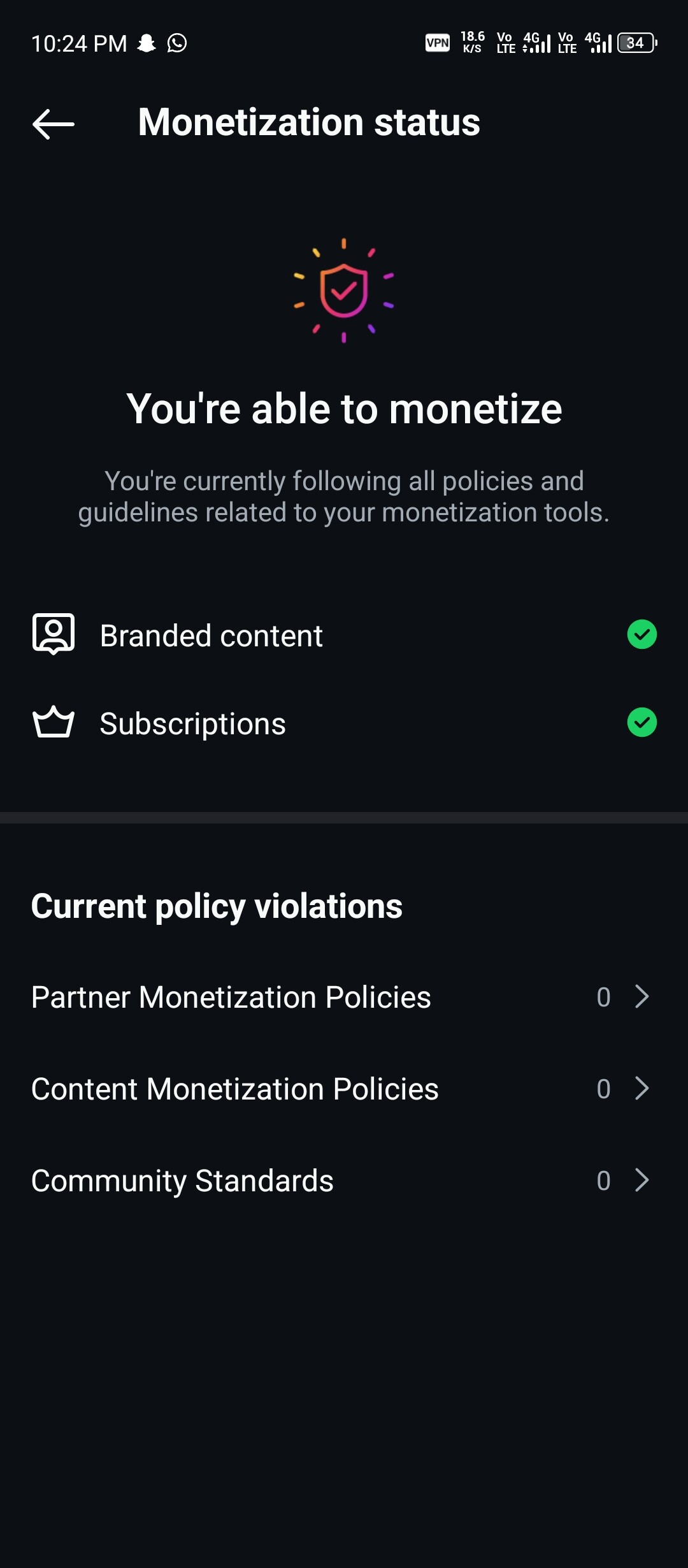688x1568 pixels.
Task: Open Partner Monetization Policies
Action: (231, 997)
